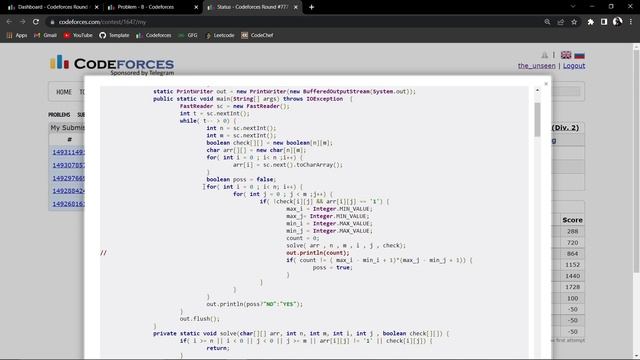Viewport: 640px width, 360px height.
Task: Open the PROBLEMS submenu
Action: (x=59, y=115)
